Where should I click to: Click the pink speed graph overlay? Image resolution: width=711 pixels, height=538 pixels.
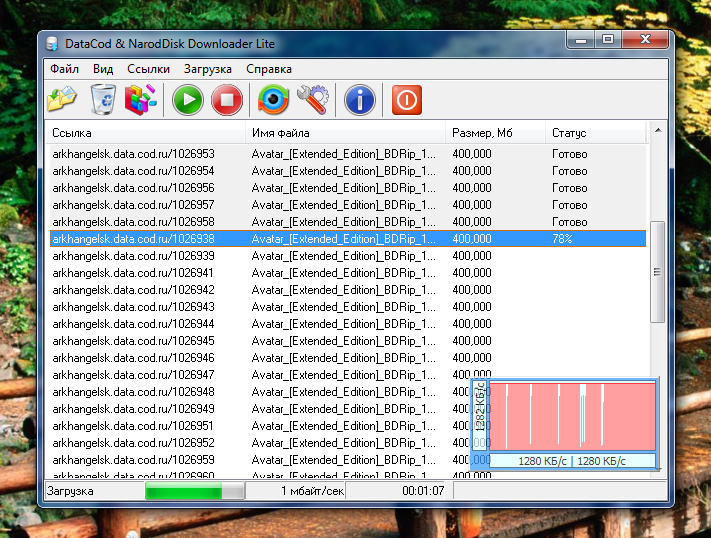click(x=572, y=417)
